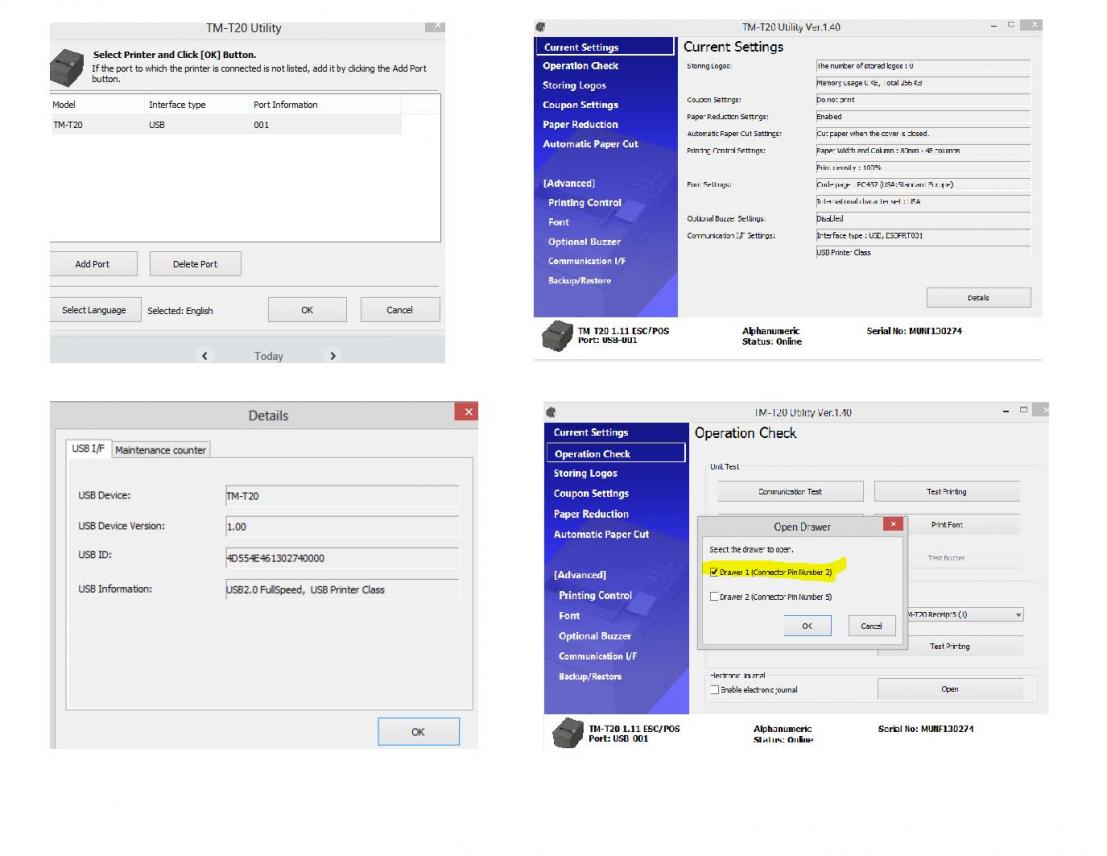Screen dimensions: 1107x856
Task: Toggle Drawer 1 Connector Pin 2 checkbox
Action: point(714,572)
